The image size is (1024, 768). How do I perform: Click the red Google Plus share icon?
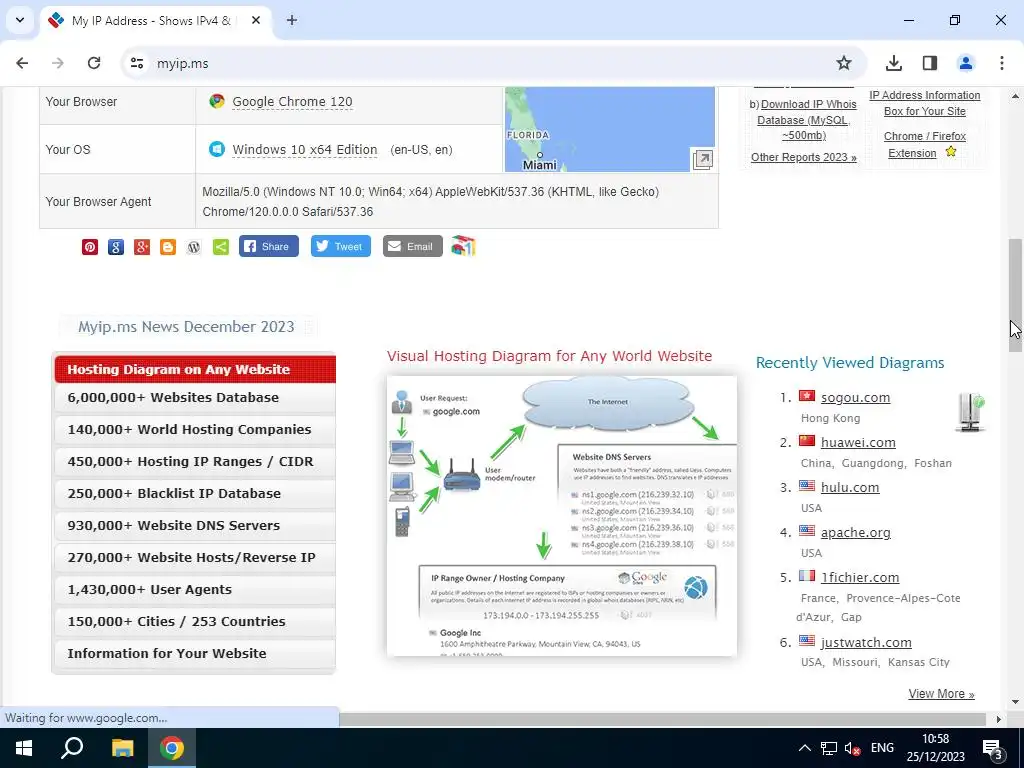click(x=142, y=247)
